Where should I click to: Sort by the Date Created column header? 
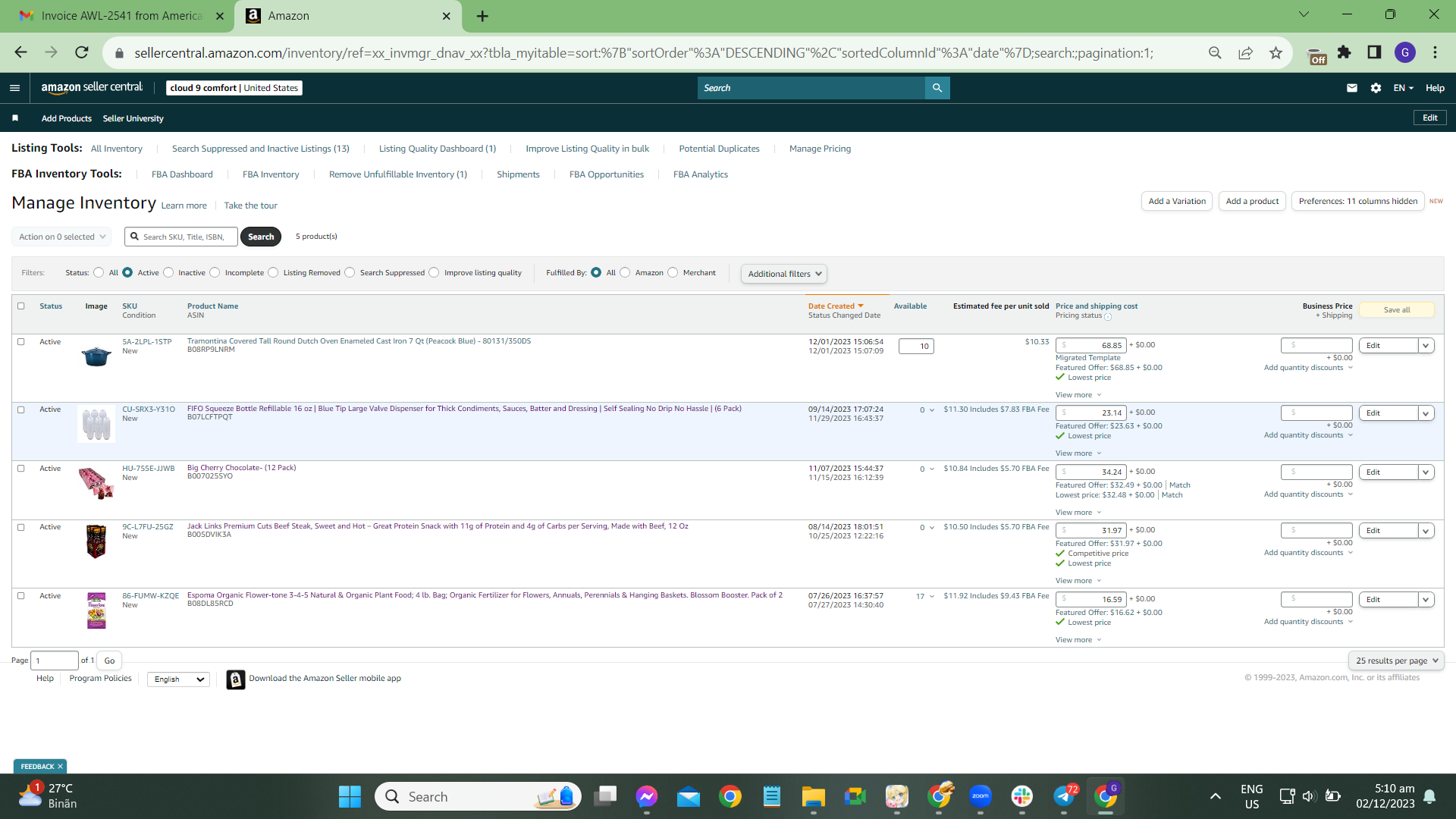click(836, 306)
